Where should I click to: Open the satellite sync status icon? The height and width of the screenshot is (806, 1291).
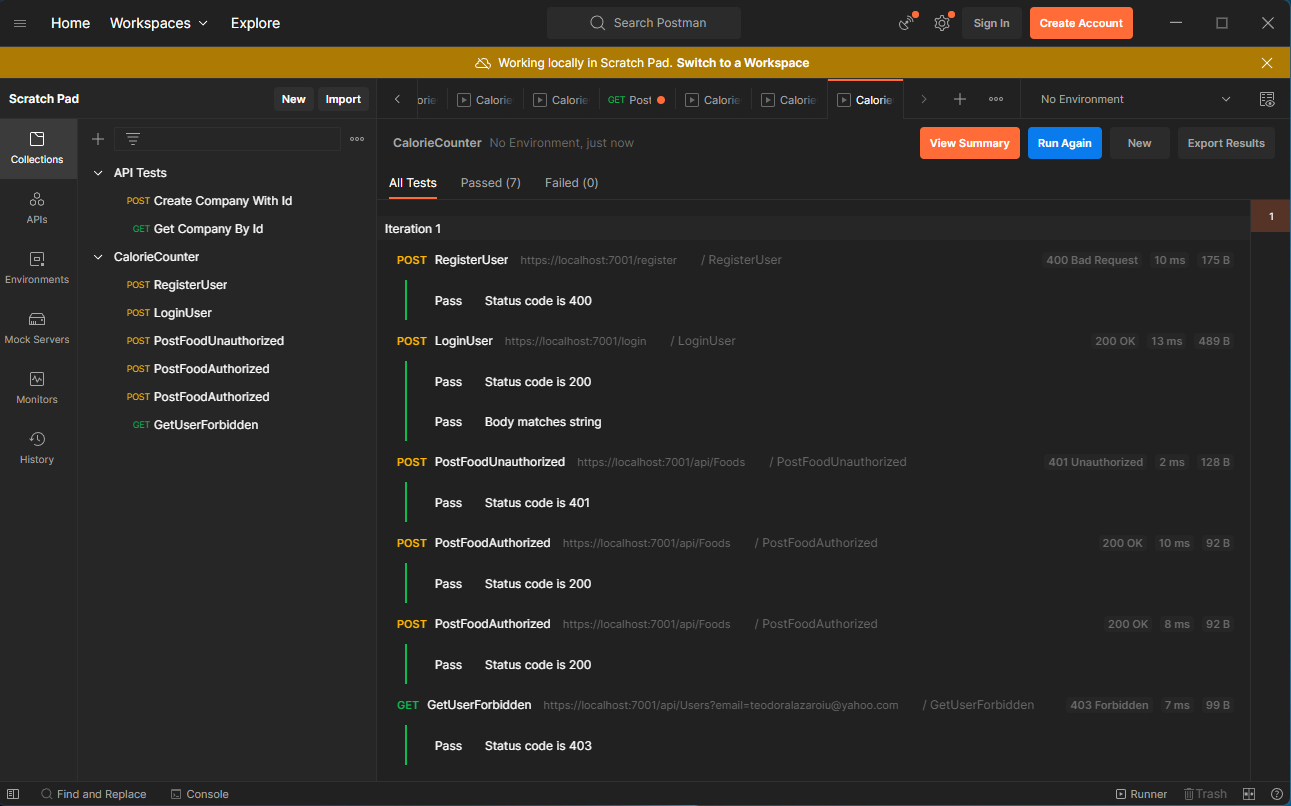[x=907, y=23]
